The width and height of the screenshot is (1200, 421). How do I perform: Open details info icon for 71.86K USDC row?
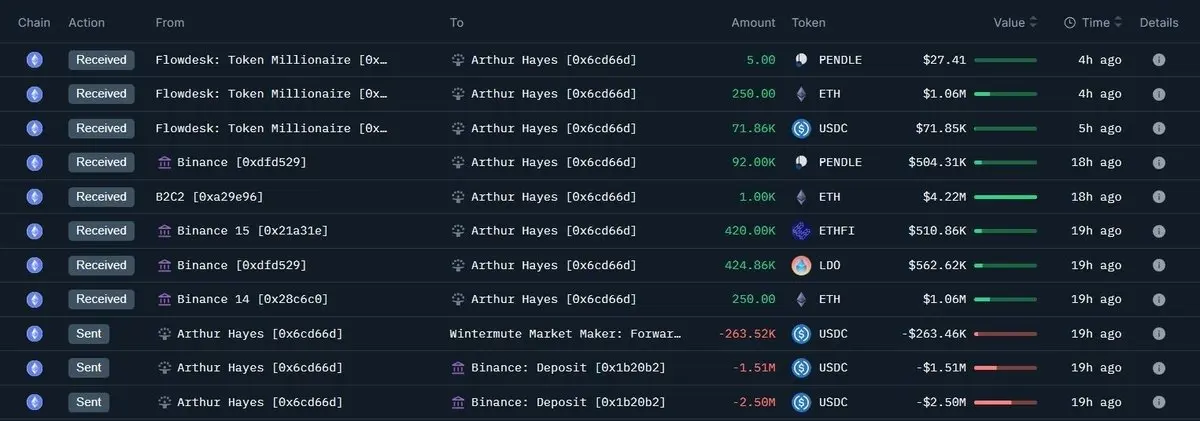pos(1159,128)
